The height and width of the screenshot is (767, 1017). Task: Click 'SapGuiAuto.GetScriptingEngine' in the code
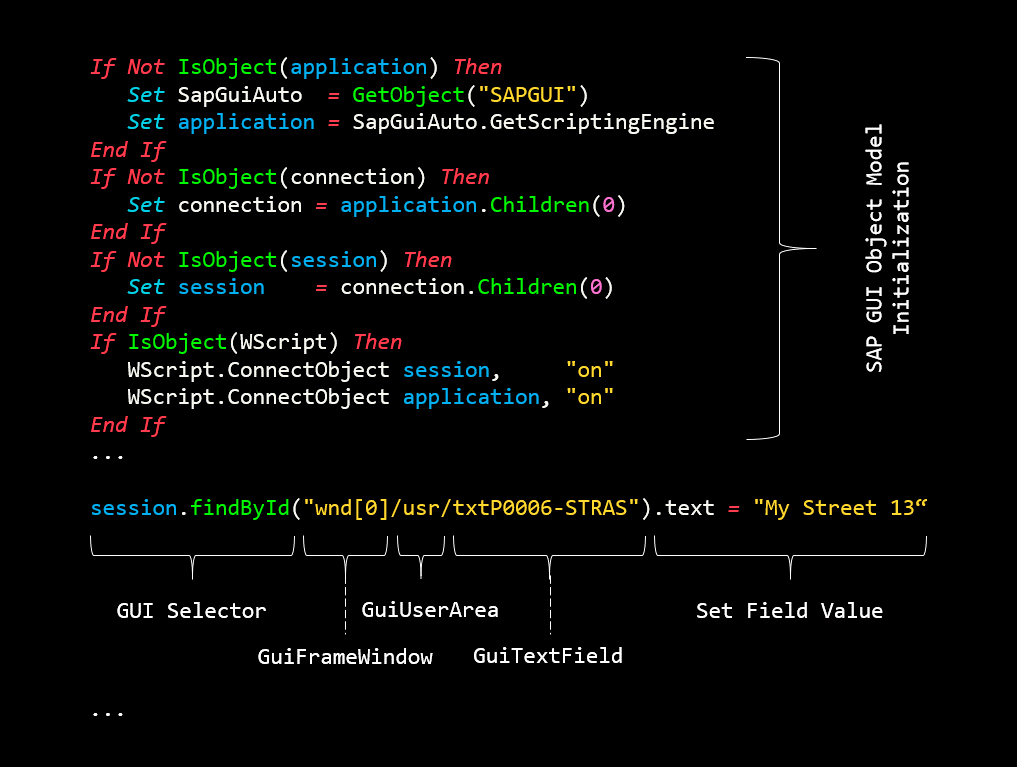point(533,123)
